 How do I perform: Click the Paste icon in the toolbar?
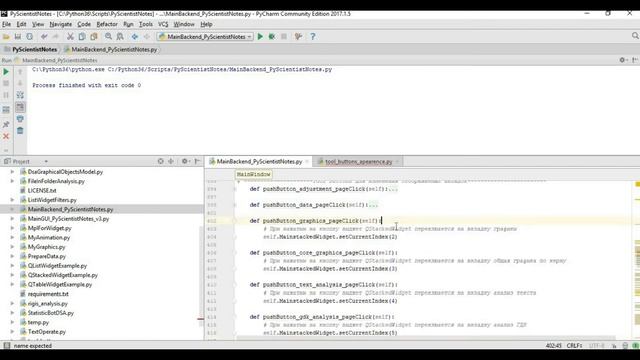[x=94, y=37]
